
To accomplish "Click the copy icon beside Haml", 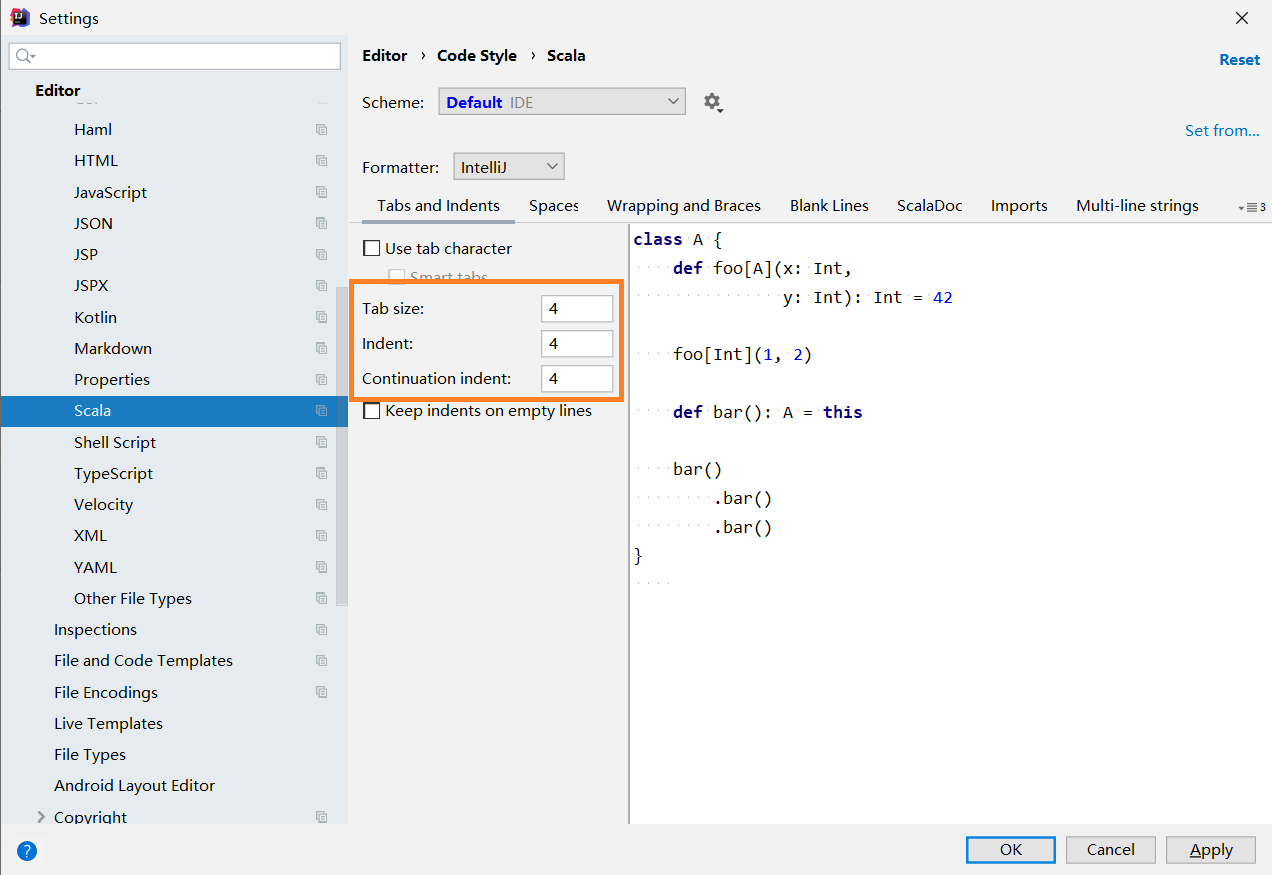I will point(321,130).
